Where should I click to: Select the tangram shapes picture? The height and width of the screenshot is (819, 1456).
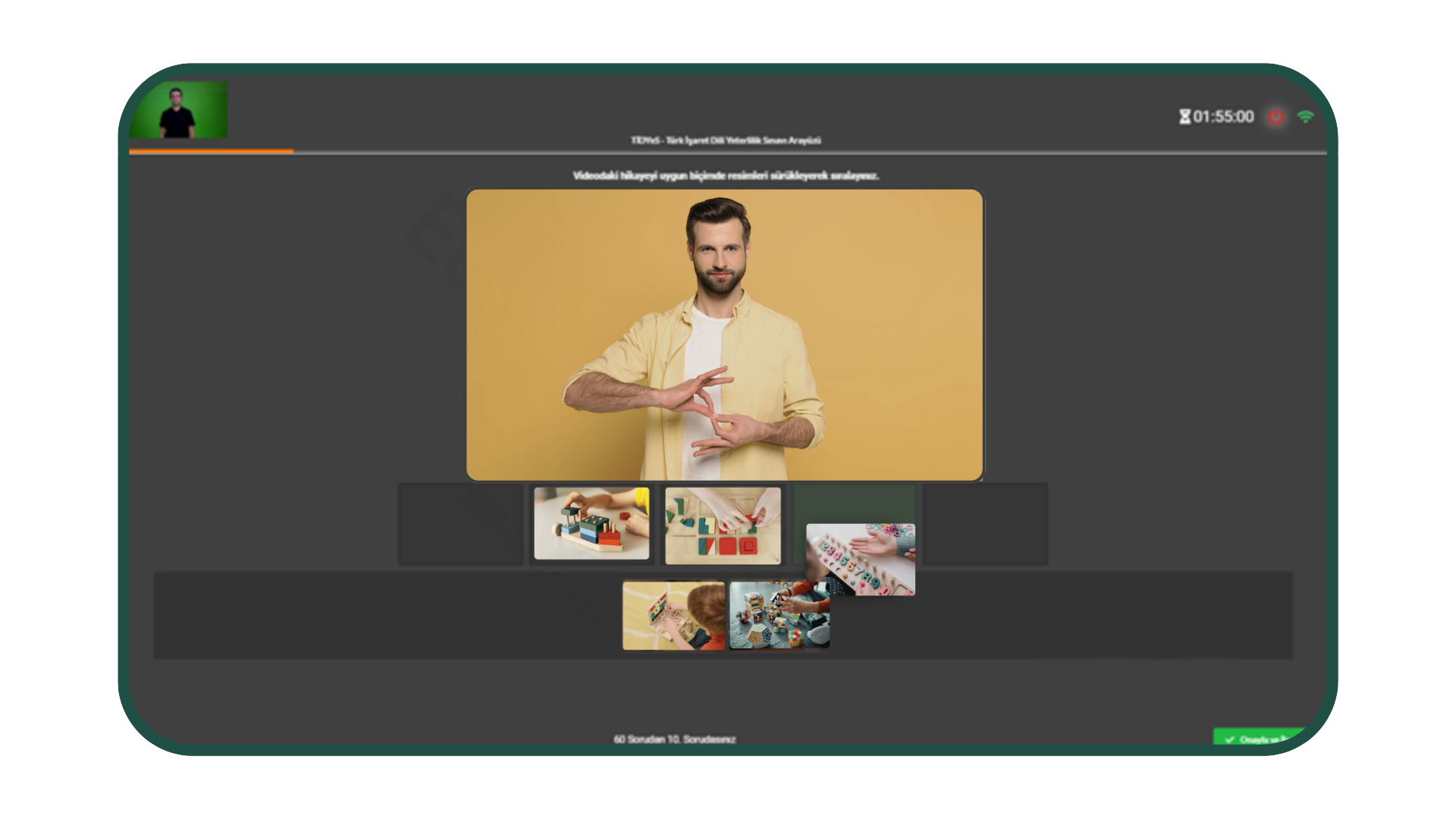pyautogui.click(x=722, y=526)
